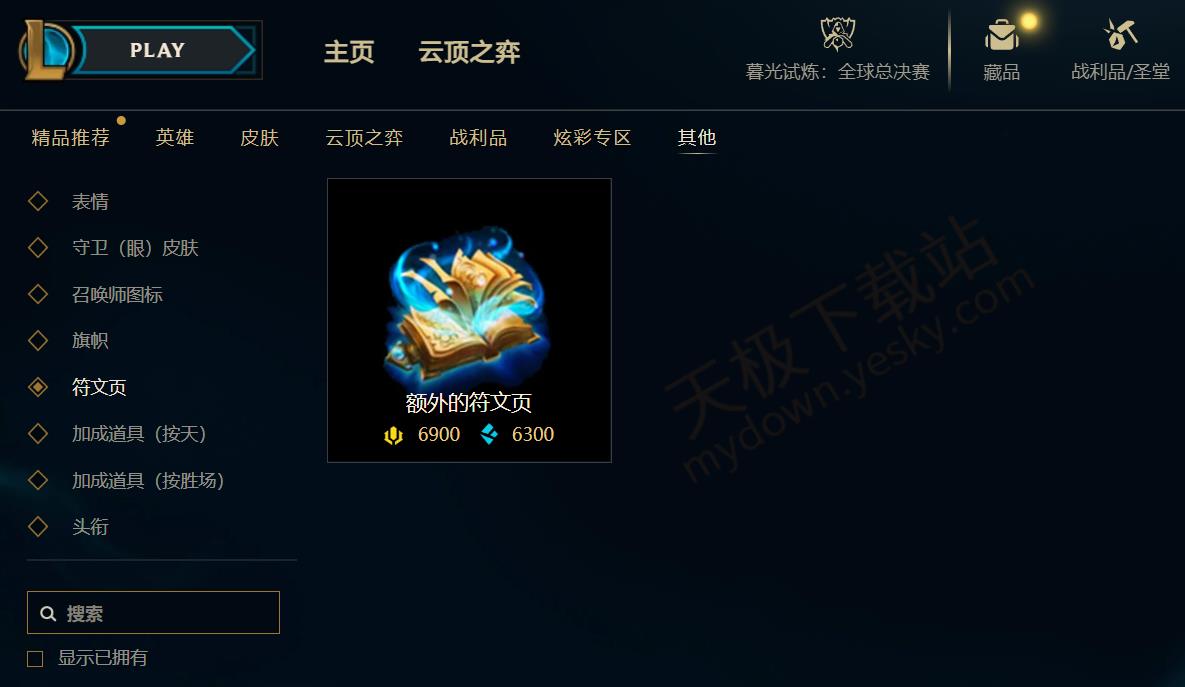Switch to the 皮肤 store tab
The height and width of the screenshot is (687, 1185).
(259, 138)
